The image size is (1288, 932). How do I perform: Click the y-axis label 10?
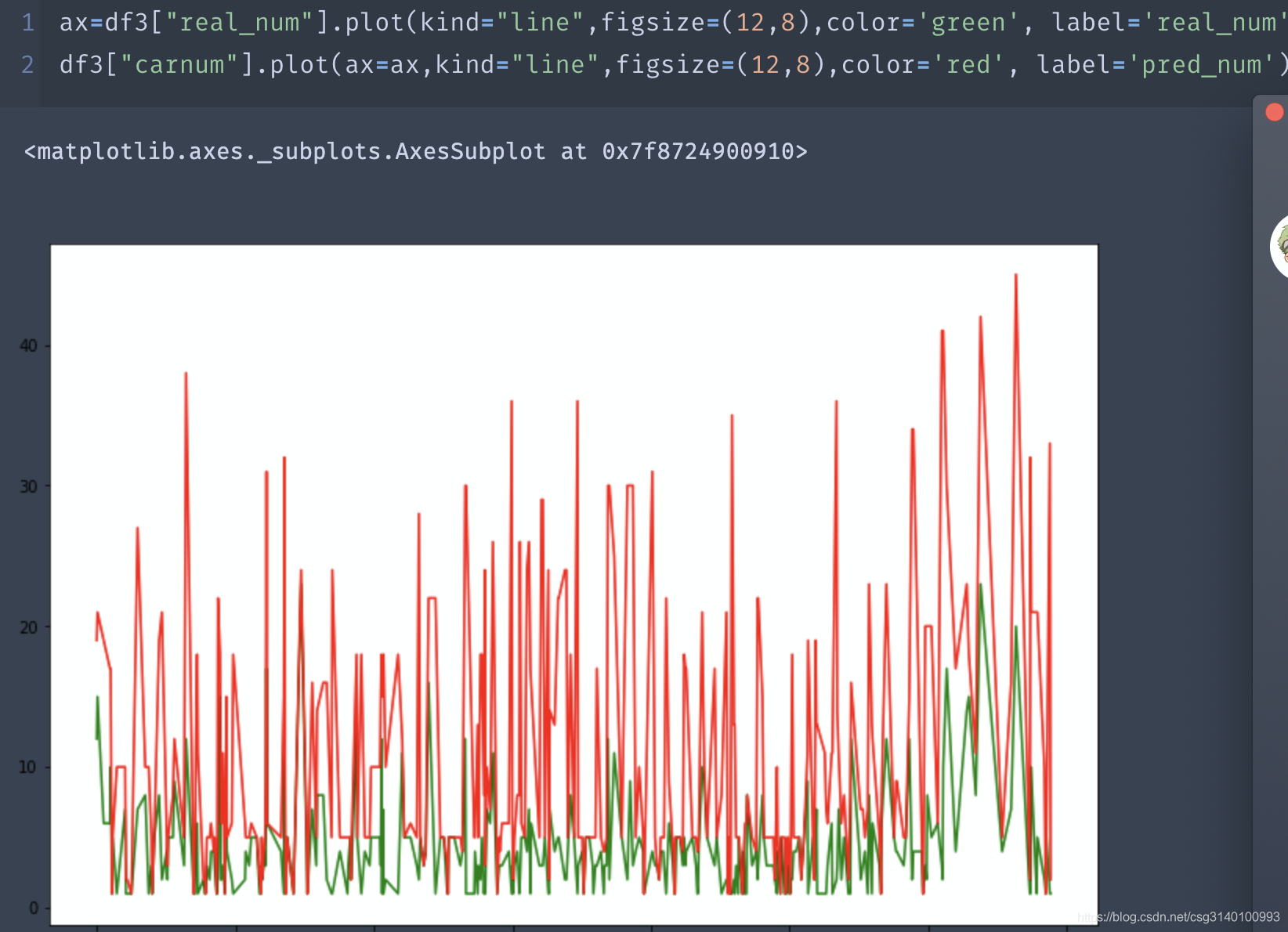(28, 767)
